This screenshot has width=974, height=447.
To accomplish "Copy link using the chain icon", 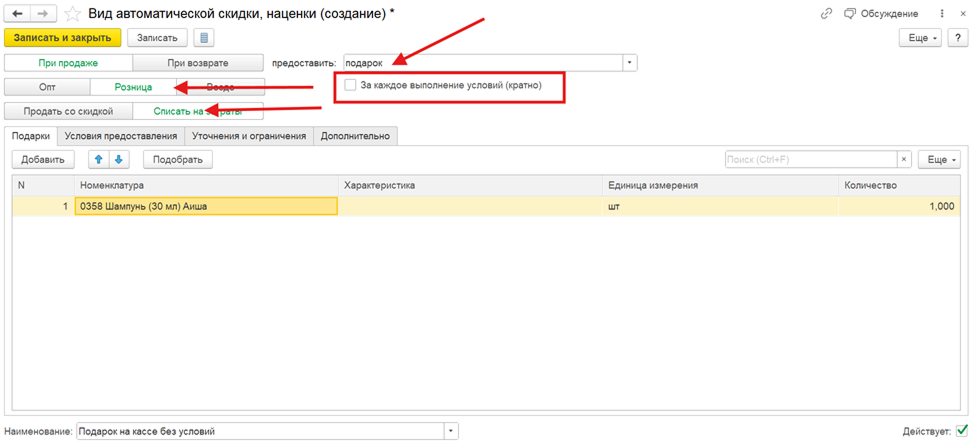I will click(x=826, y=13).
